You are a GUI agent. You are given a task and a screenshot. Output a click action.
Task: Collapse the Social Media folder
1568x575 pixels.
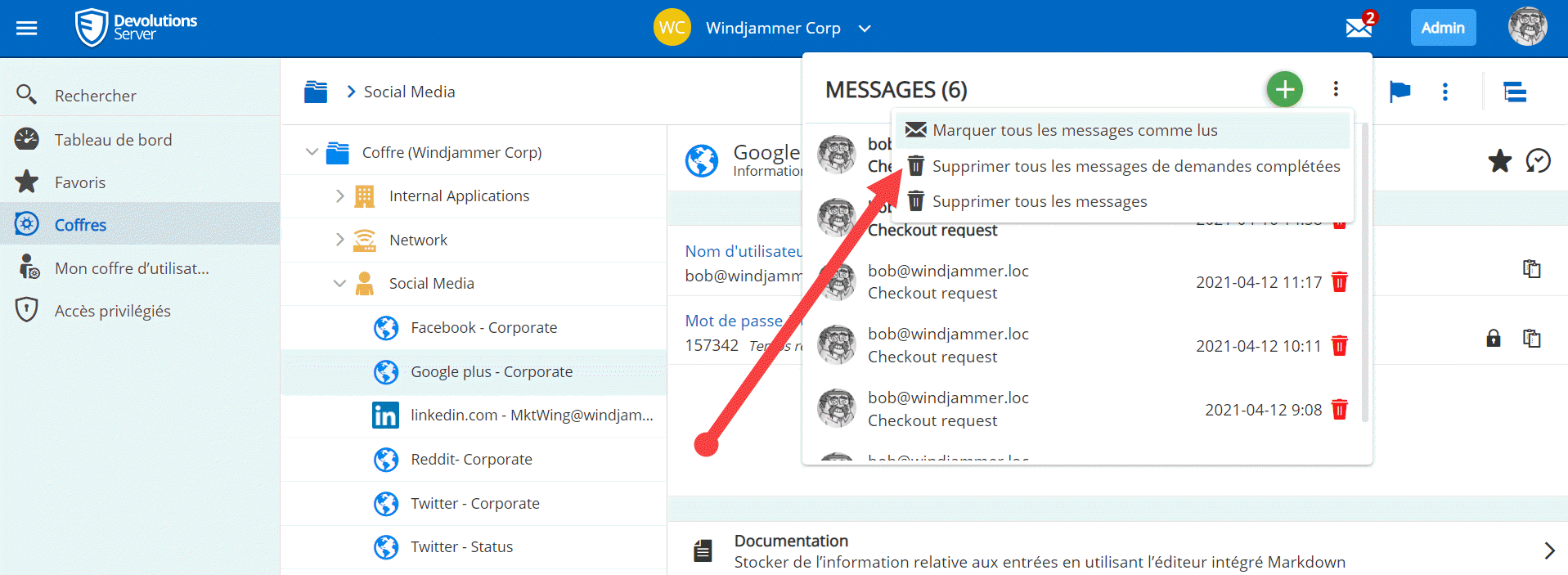click(x=339, y=284)
